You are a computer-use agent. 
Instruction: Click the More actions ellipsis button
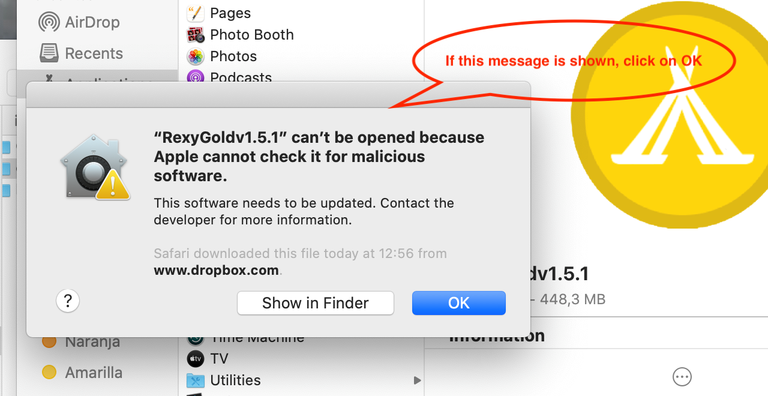[x=682, y=377]
